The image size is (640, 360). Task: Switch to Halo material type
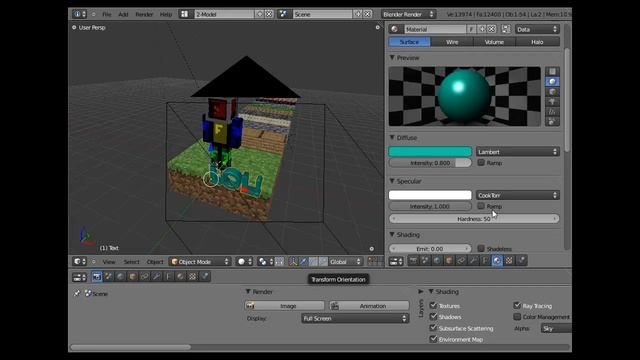pos(537,42)
